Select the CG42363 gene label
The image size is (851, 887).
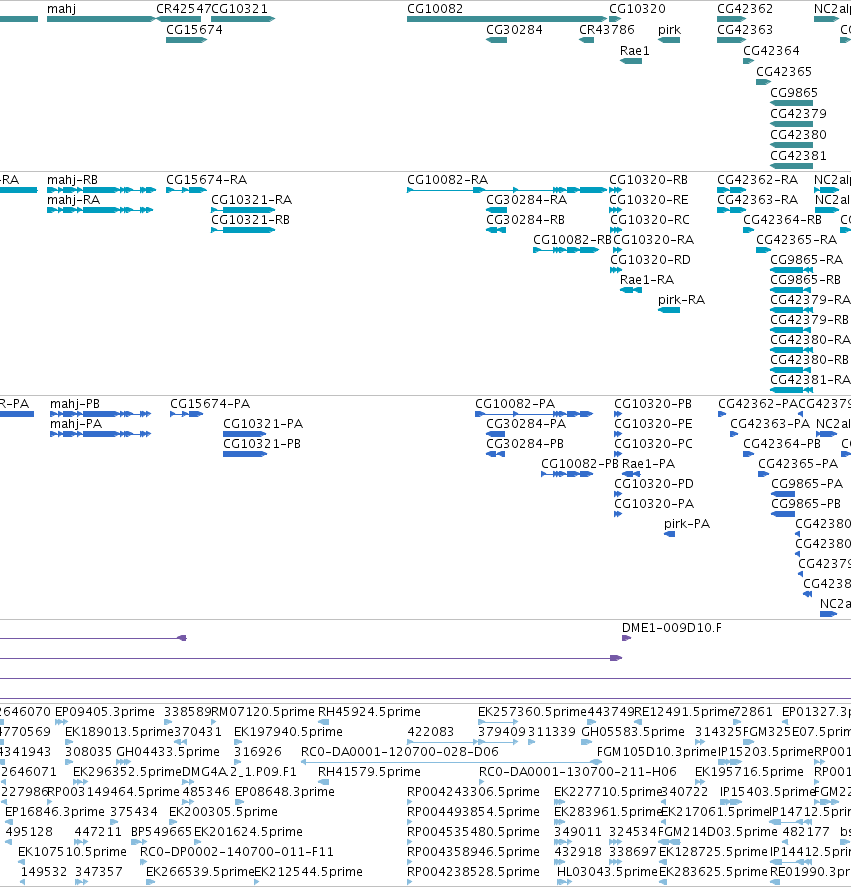(745, 29)
